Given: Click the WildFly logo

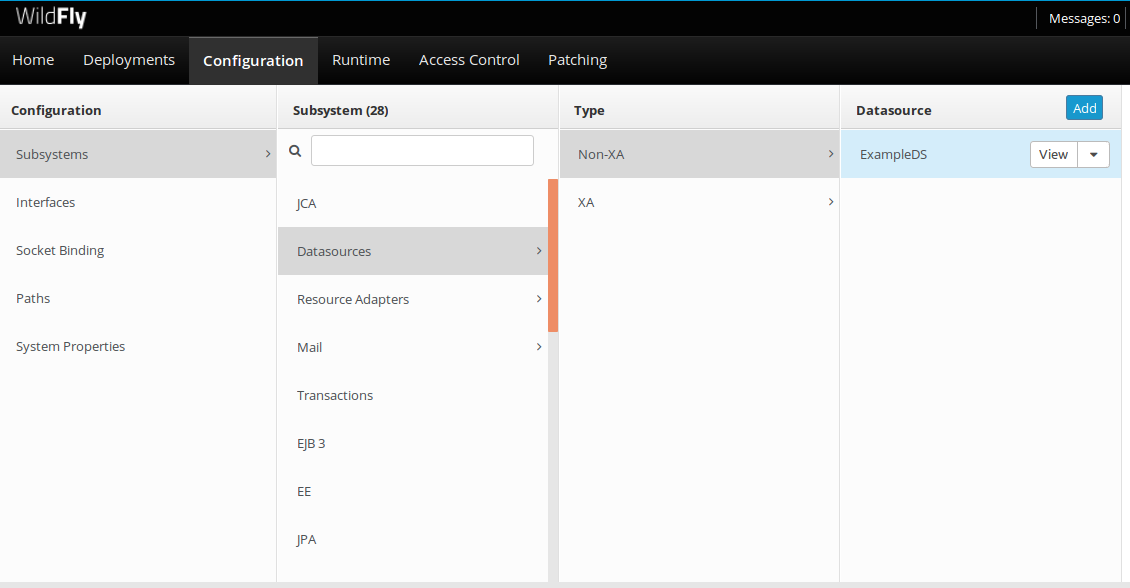Looking at the screenshot, I should (x=51, y=18).
